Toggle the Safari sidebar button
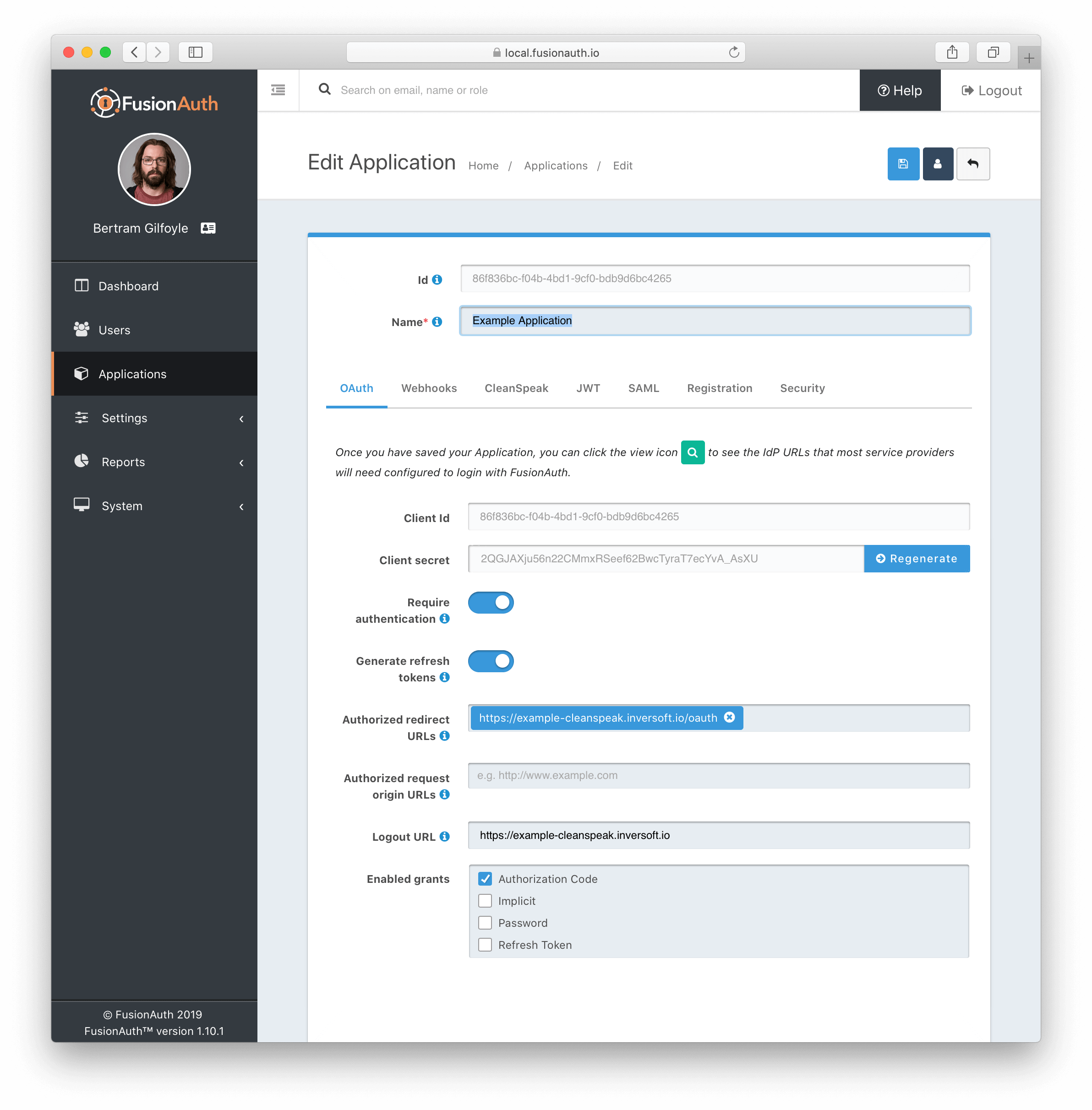Viewport: 1092px width, 1110px height. [196, 52]
